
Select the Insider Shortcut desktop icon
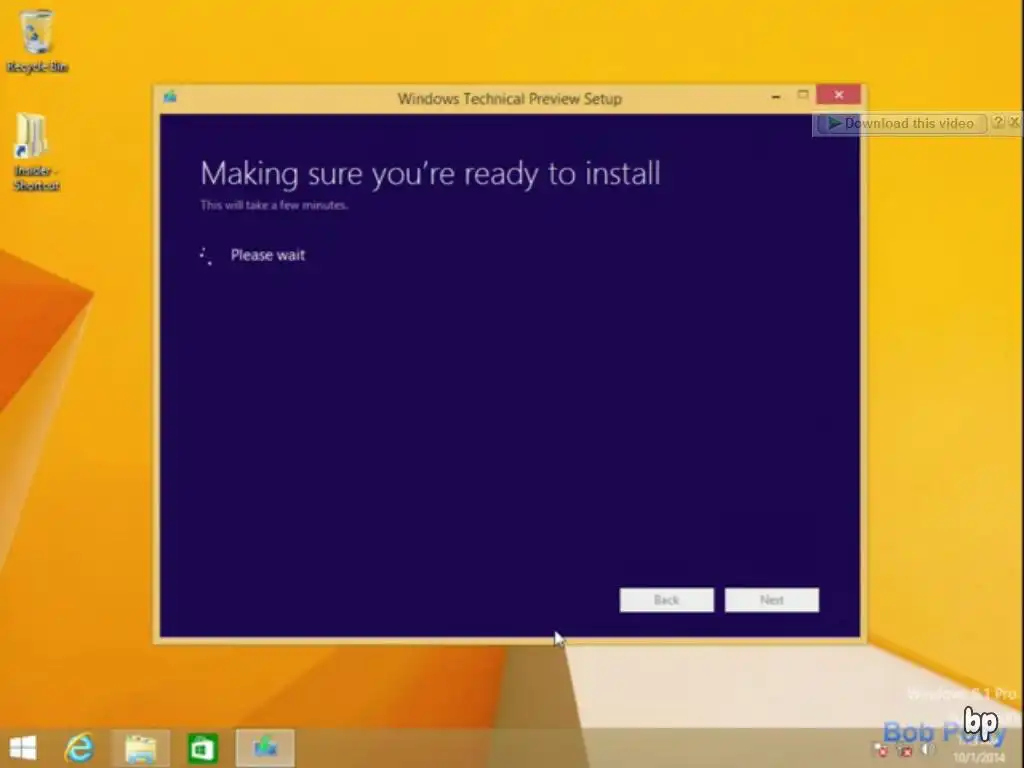click(x=36, y=152)
